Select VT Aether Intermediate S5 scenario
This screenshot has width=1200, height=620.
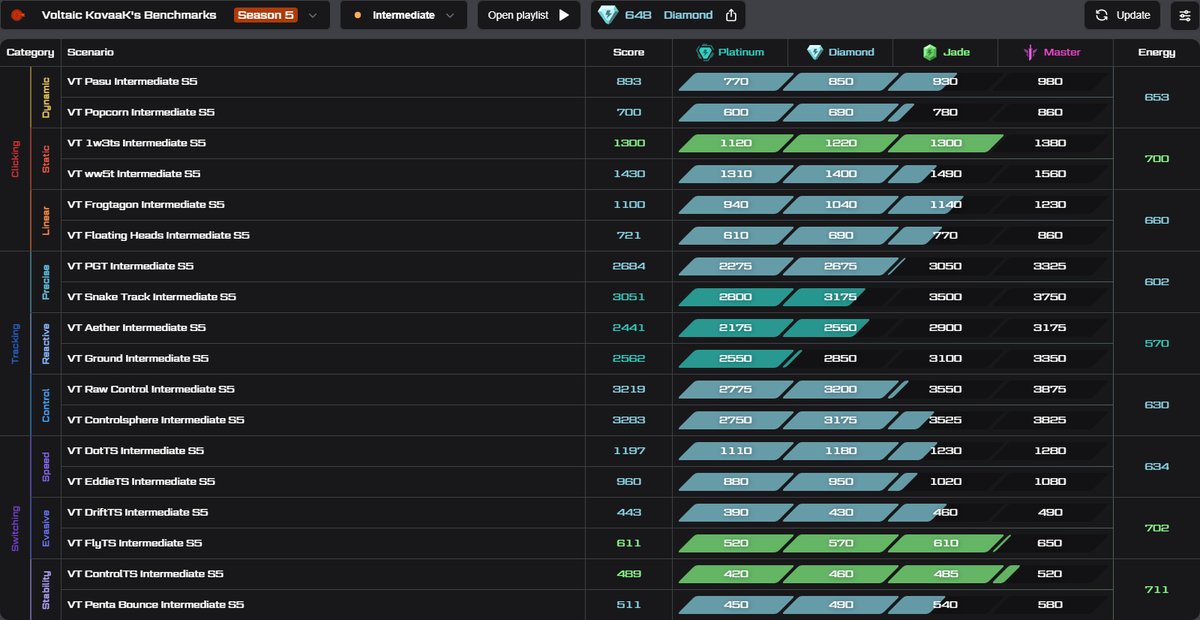[x=136, y=328]
